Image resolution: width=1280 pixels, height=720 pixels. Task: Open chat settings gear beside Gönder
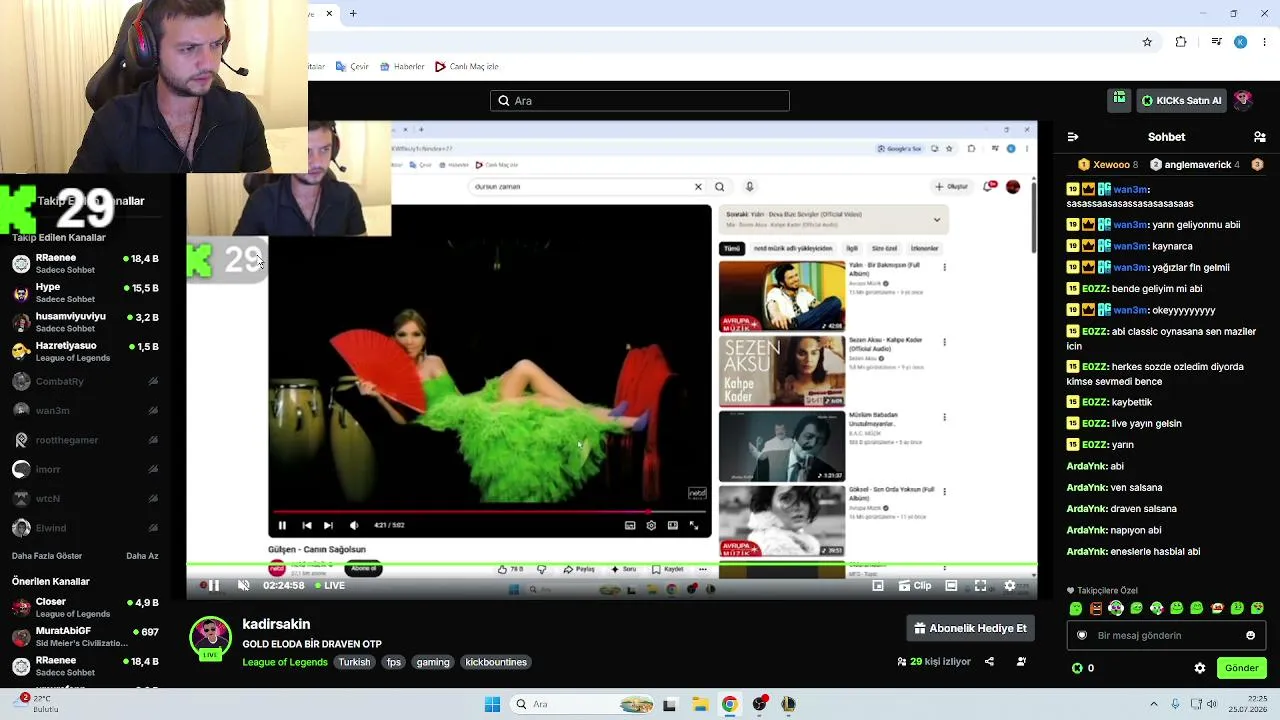coord(1200,668)
